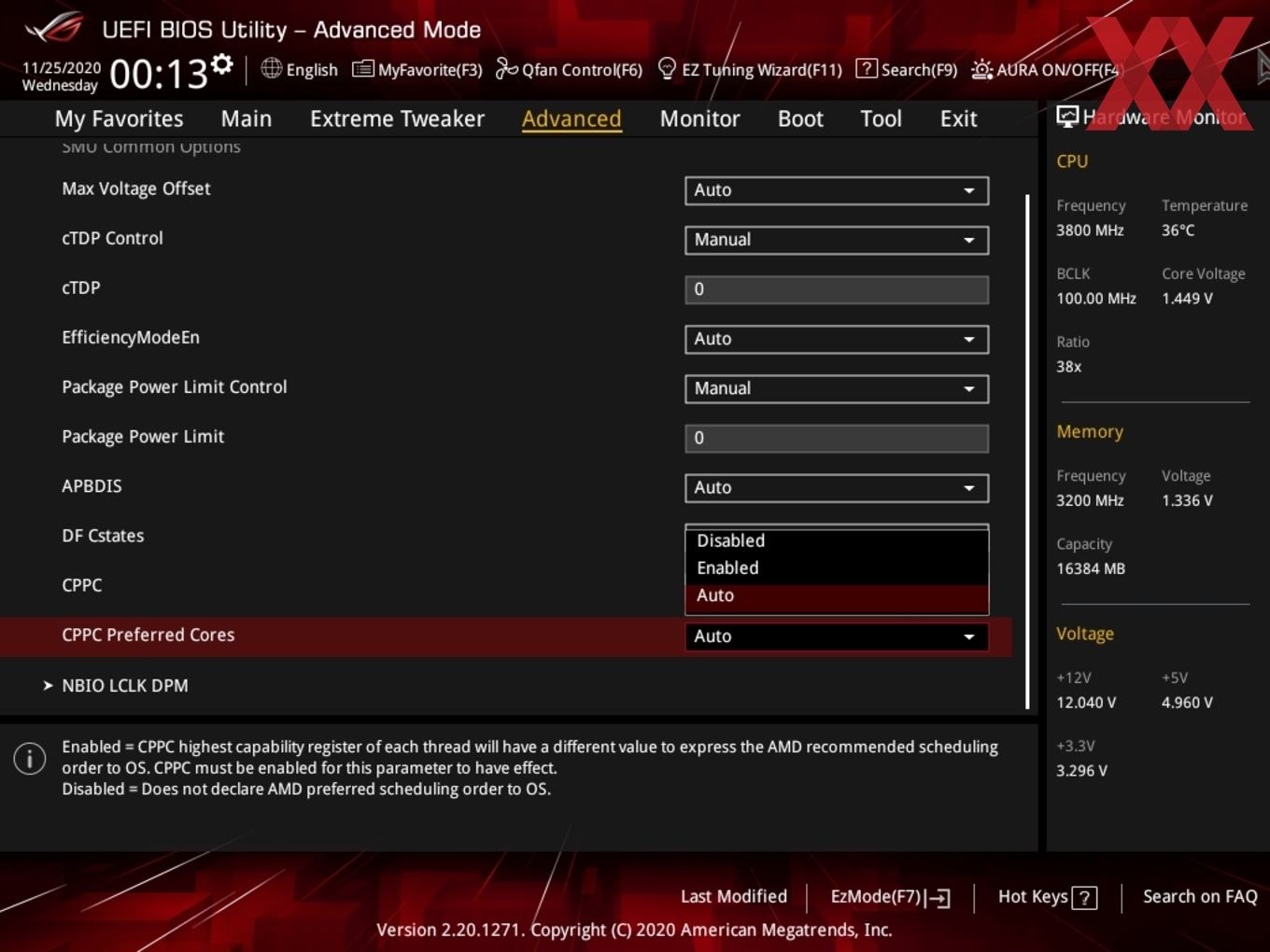
Task: Click +5V reading 4.960 V
Action: (1187, 703)
